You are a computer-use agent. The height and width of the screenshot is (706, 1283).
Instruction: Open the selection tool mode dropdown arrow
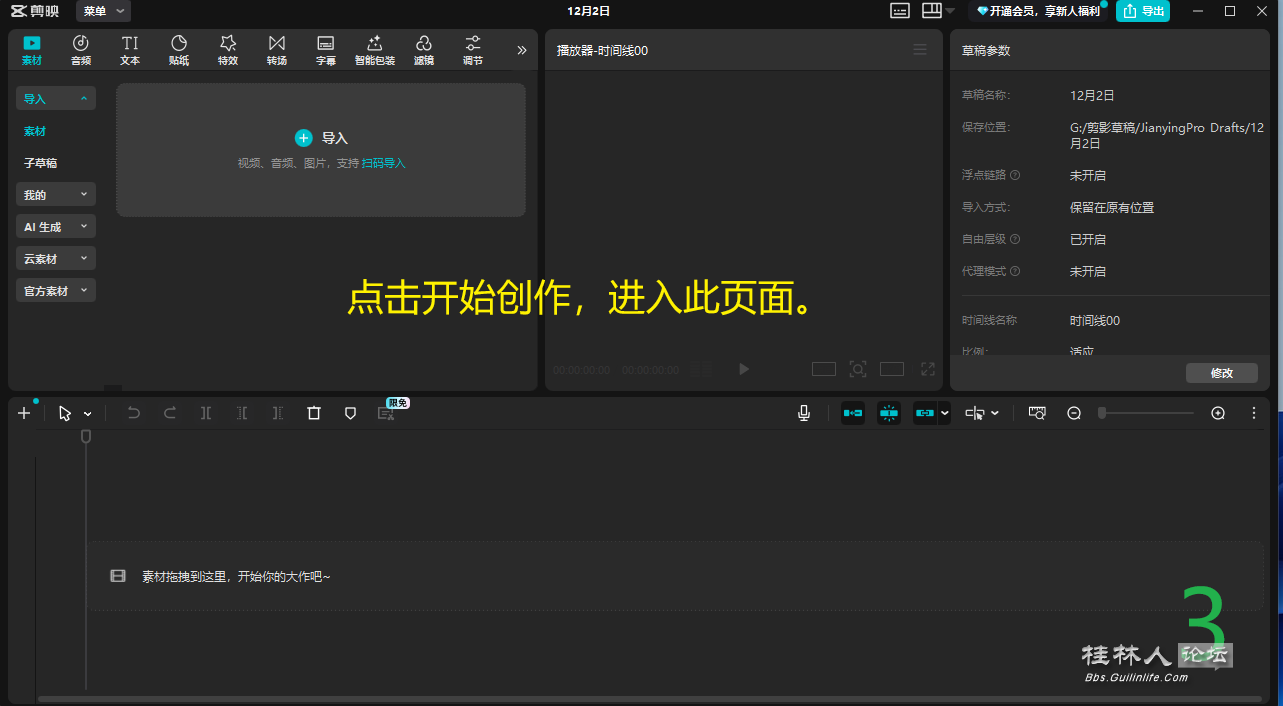pyautogui.click(x=88, y=414)
